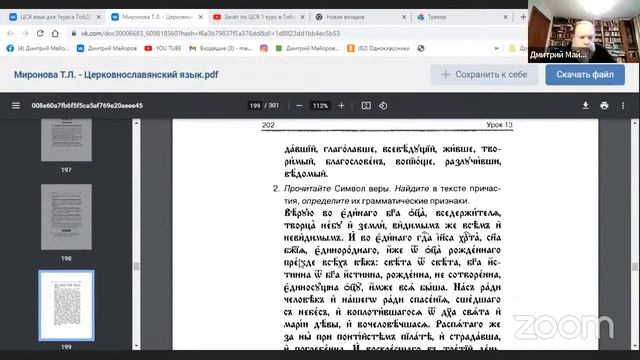
Task: Click page number '202' in header
Action: (268, 125)
